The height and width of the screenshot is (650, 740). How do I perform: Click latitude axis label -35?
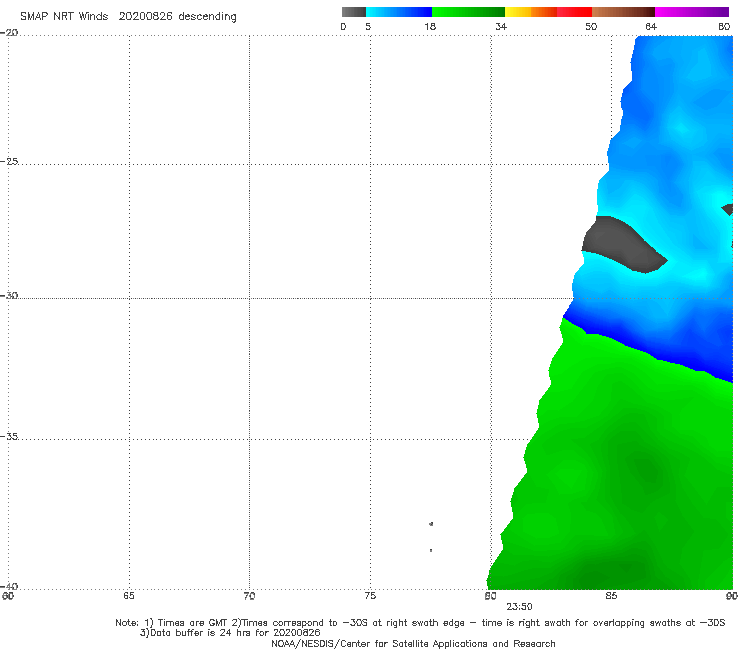[10, 436]
